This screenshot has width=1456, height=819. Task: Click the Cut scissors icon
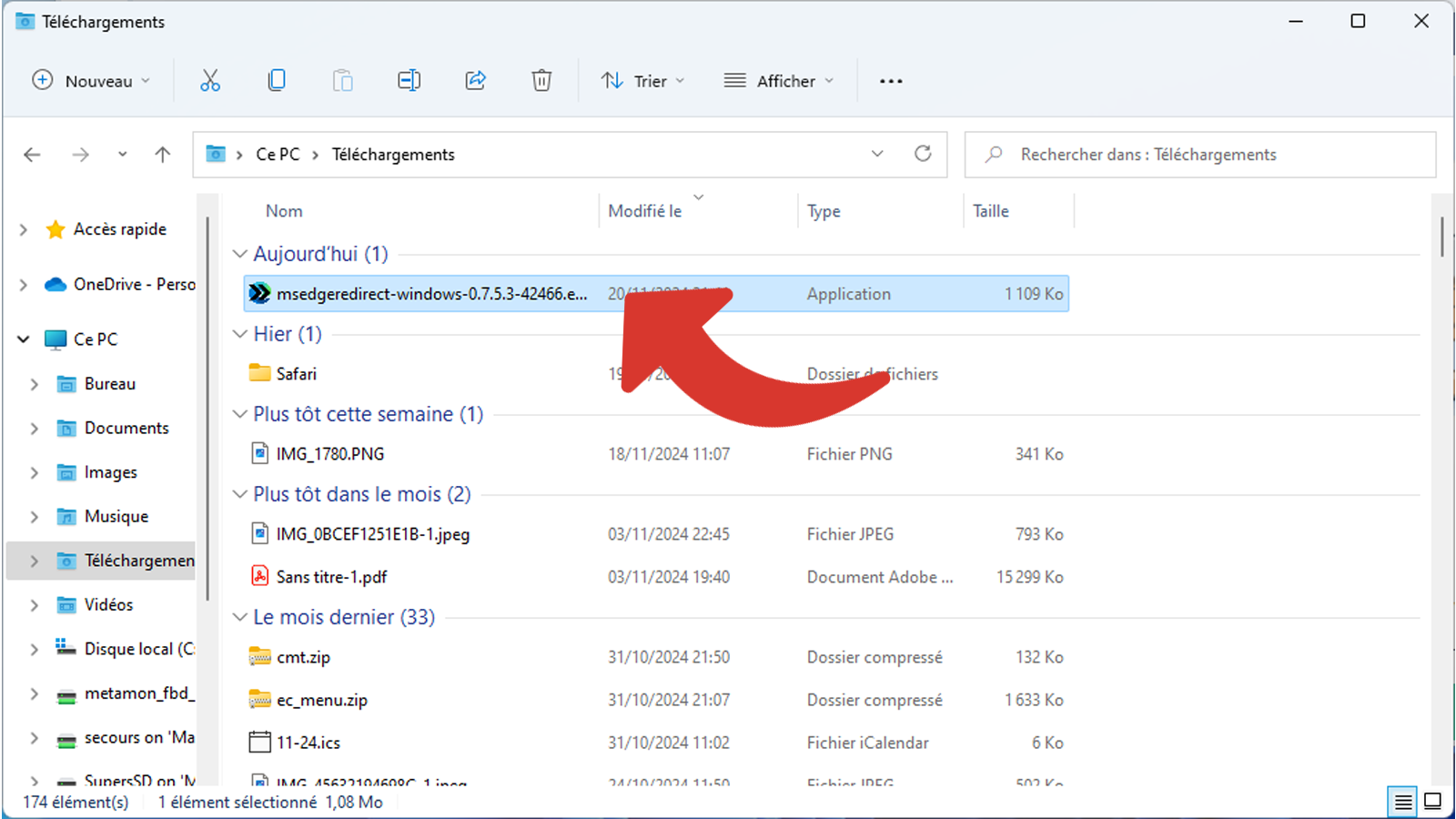[210, 81]
